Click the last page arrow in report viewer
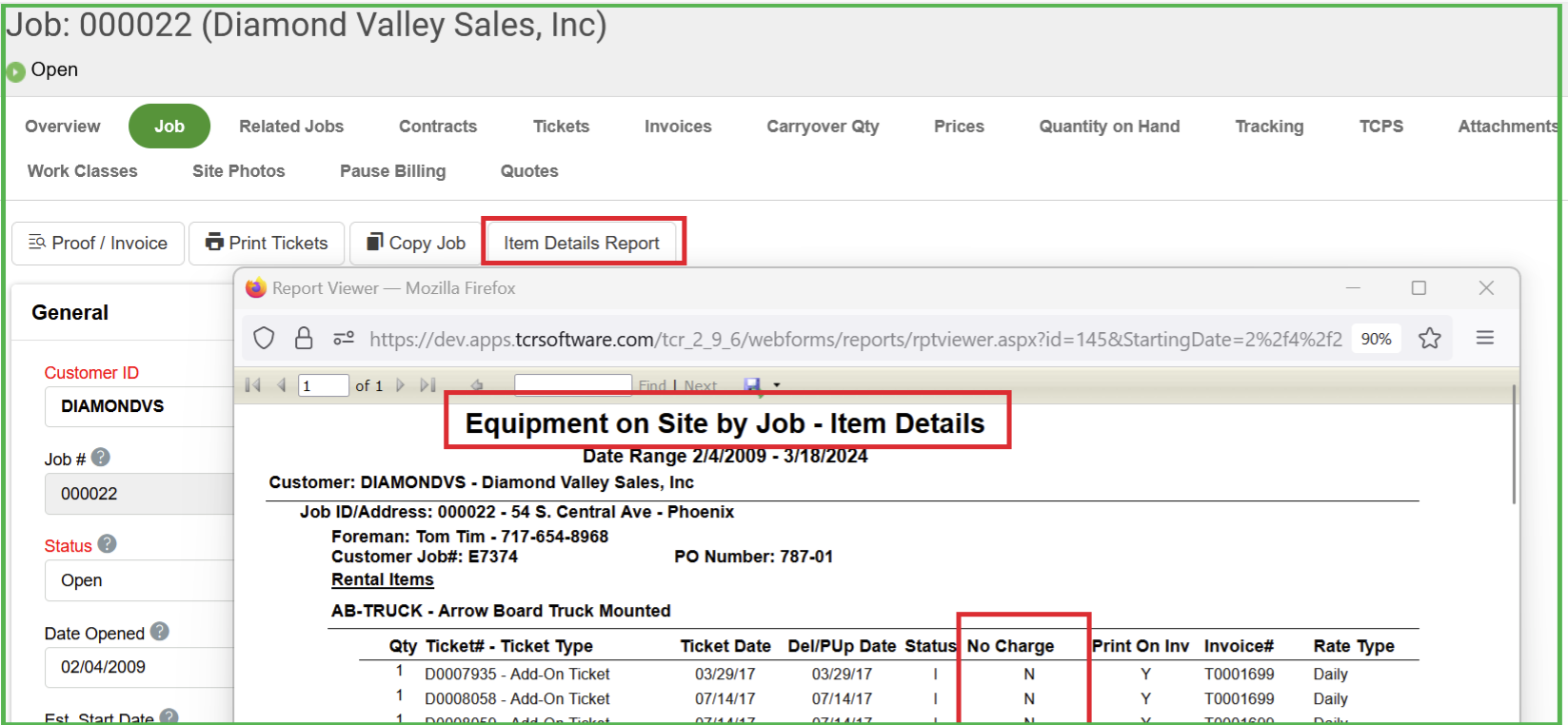The width and height of the screenshot is (1568, 725). click(x=428, y=385)
